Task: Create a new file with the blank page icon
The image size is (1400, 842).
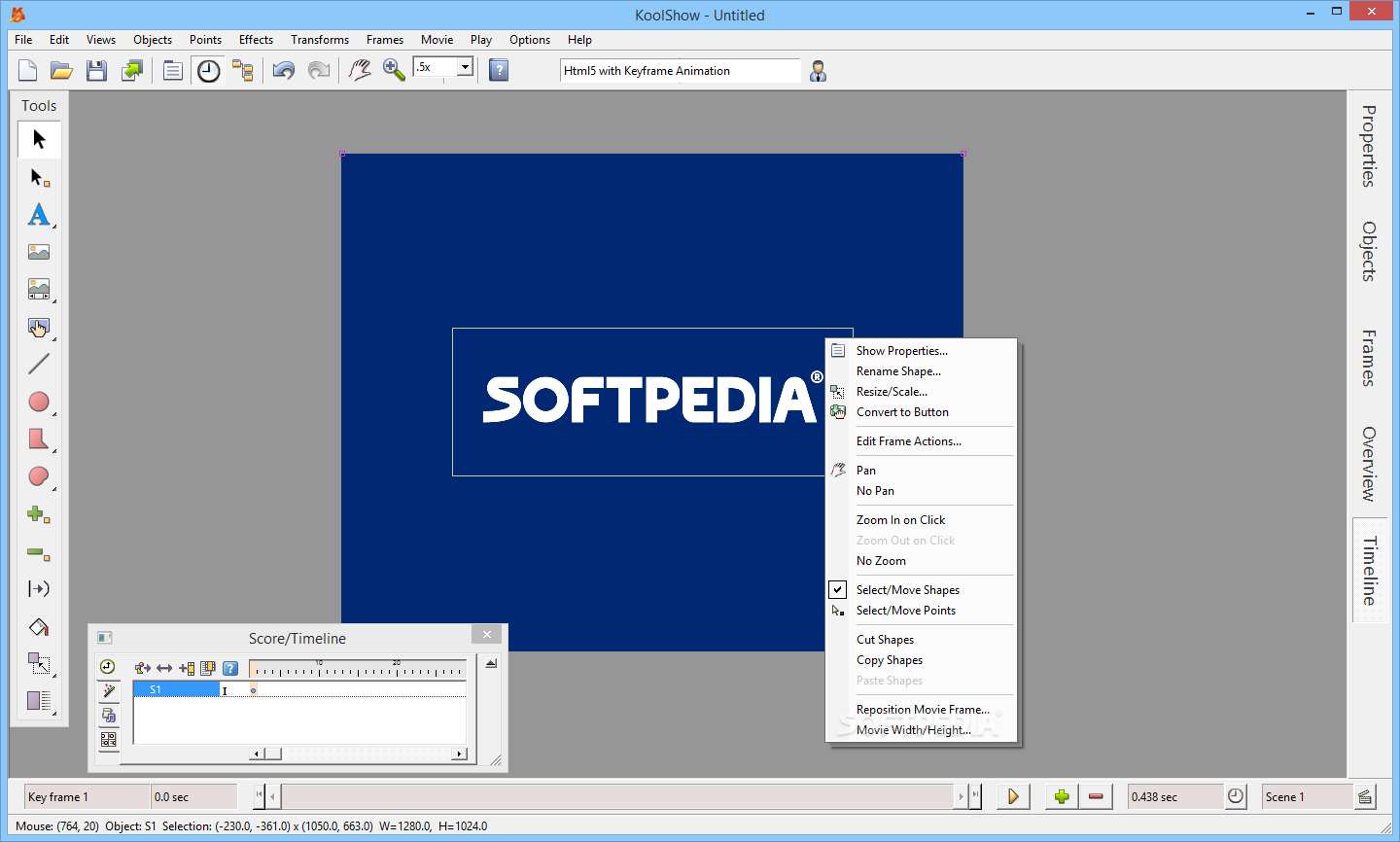Action: pyautogui.click(x=27, y=70)
